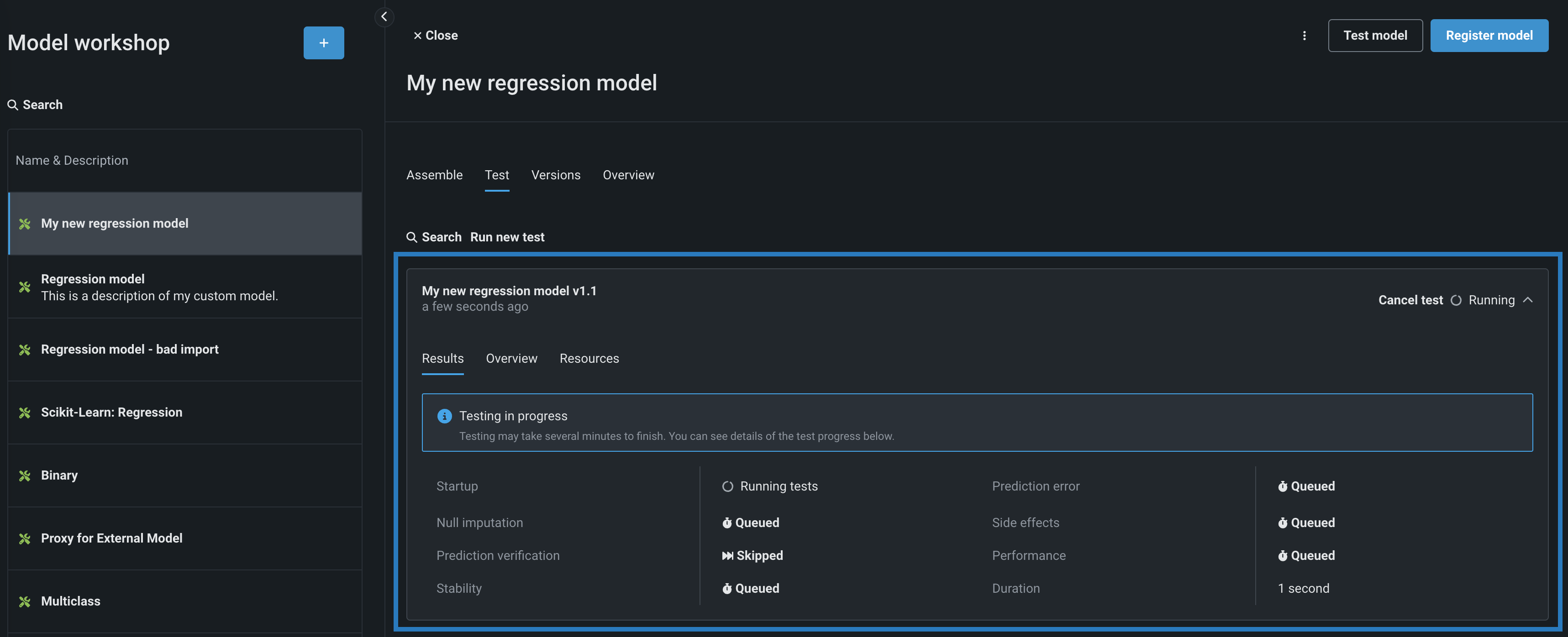
Task: Open the Resources sub-tab
Action: pos(589,358)
